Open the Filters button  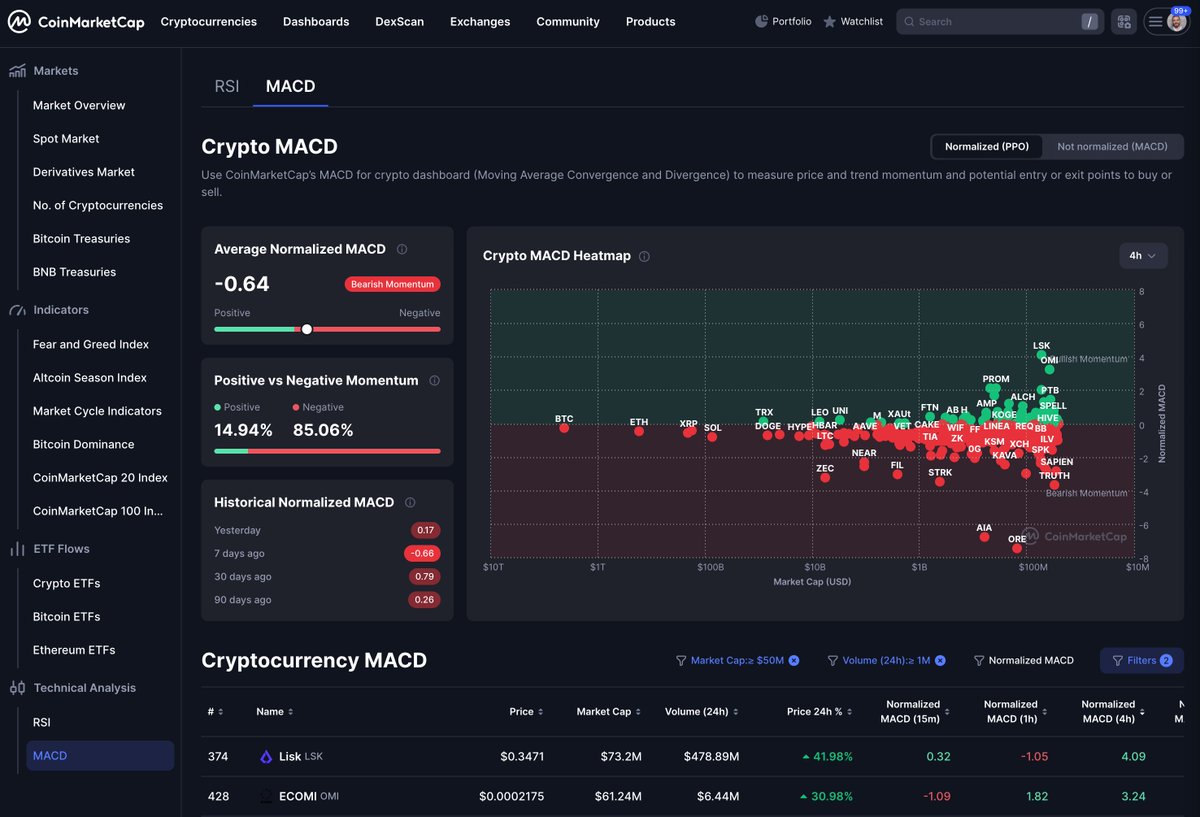[1141, 660]
